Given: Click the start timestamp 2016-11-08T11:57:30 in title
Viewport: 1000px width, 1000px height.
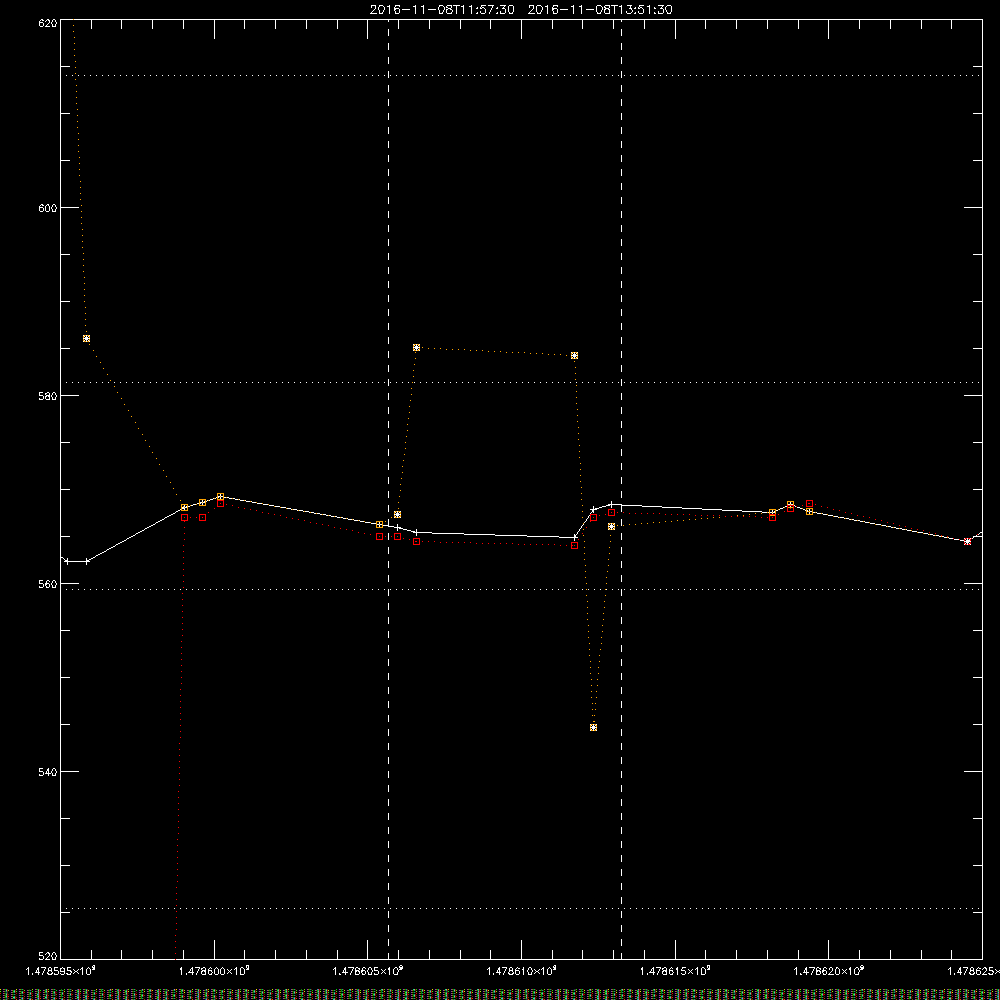Looking at the screenshot, I should (442, 10).
